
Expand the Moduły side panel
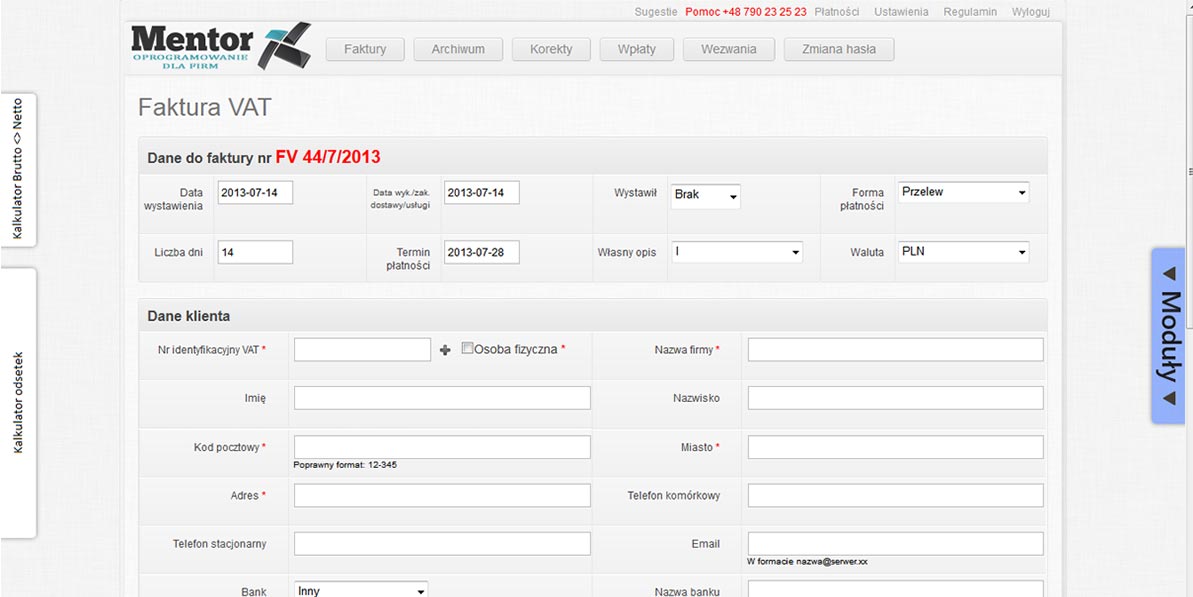[1168, 335]
